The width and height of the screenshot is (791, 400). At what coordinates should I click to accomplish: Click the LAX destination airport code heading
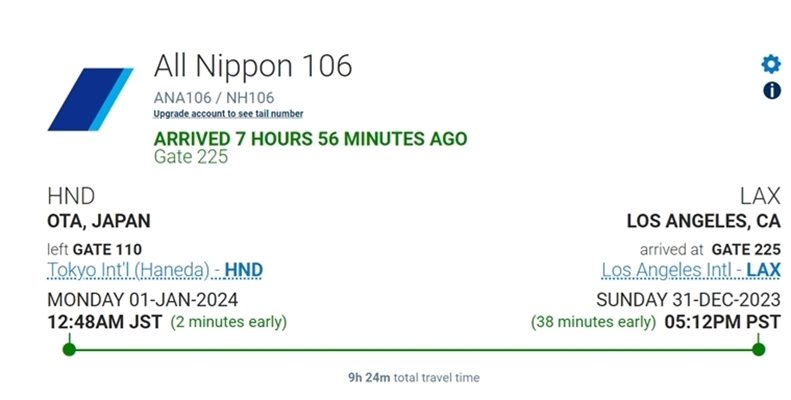tap(759, 196)
